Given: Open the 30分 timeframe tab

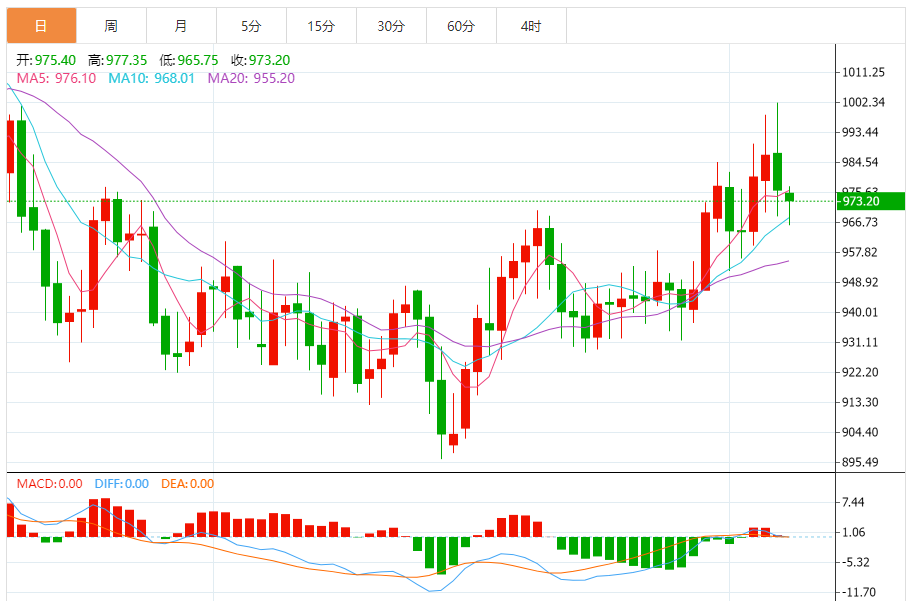Looking at the screenshot, I should pos(391,26).
